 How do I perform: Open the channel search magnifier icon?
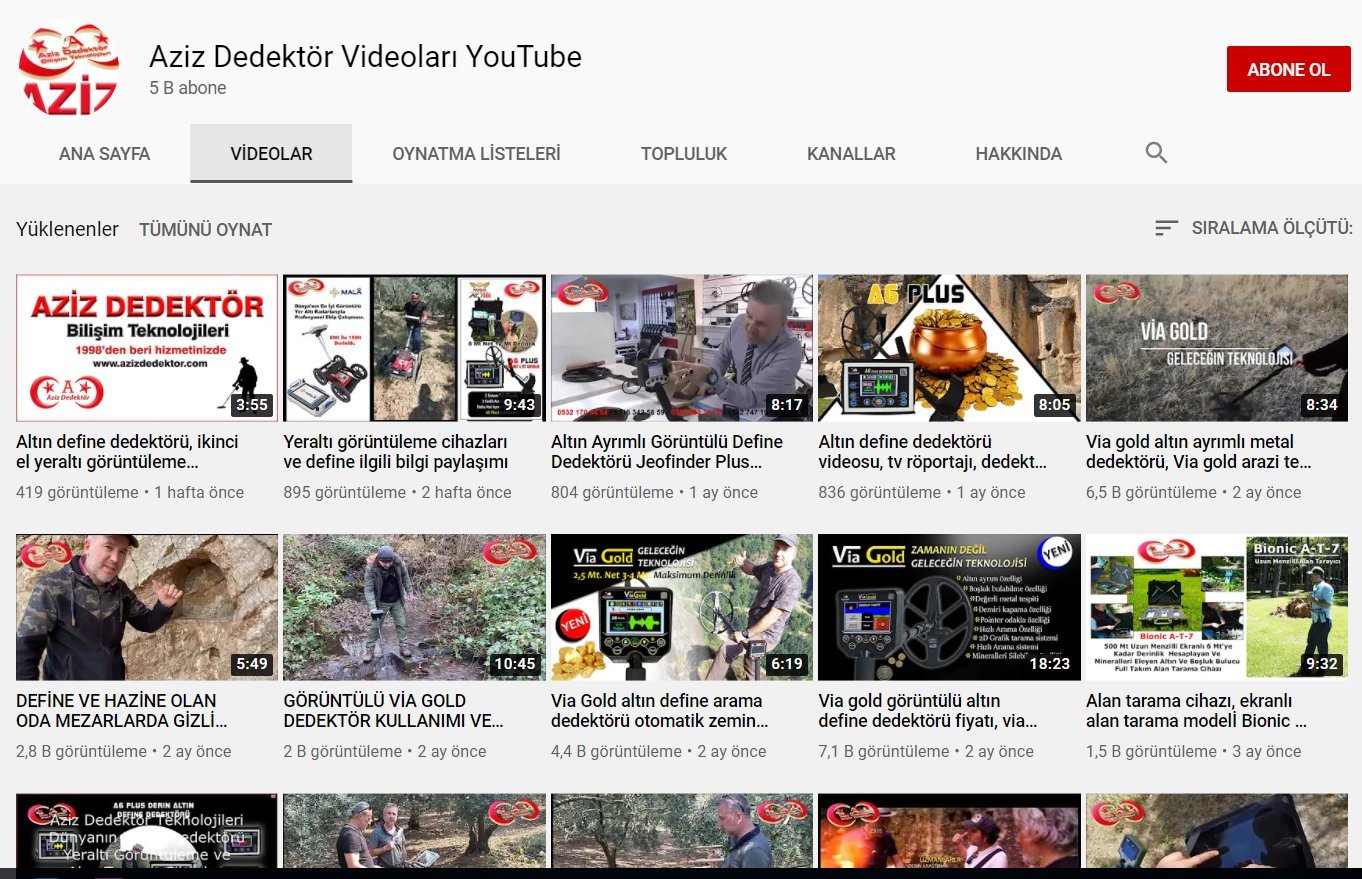click(x=1156, y=153)
